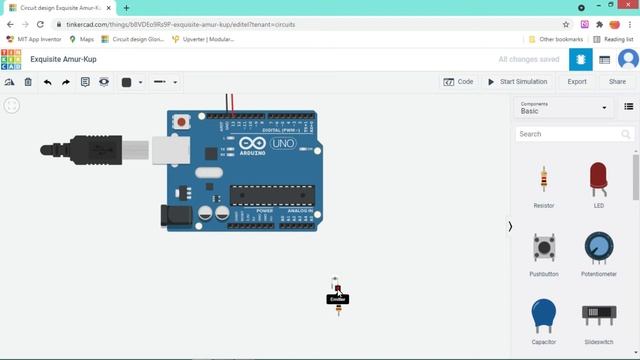The height and width of the screenshot is (360, 640).
Task: Open the Components Basic dropdown
Action: coord(563,108)
